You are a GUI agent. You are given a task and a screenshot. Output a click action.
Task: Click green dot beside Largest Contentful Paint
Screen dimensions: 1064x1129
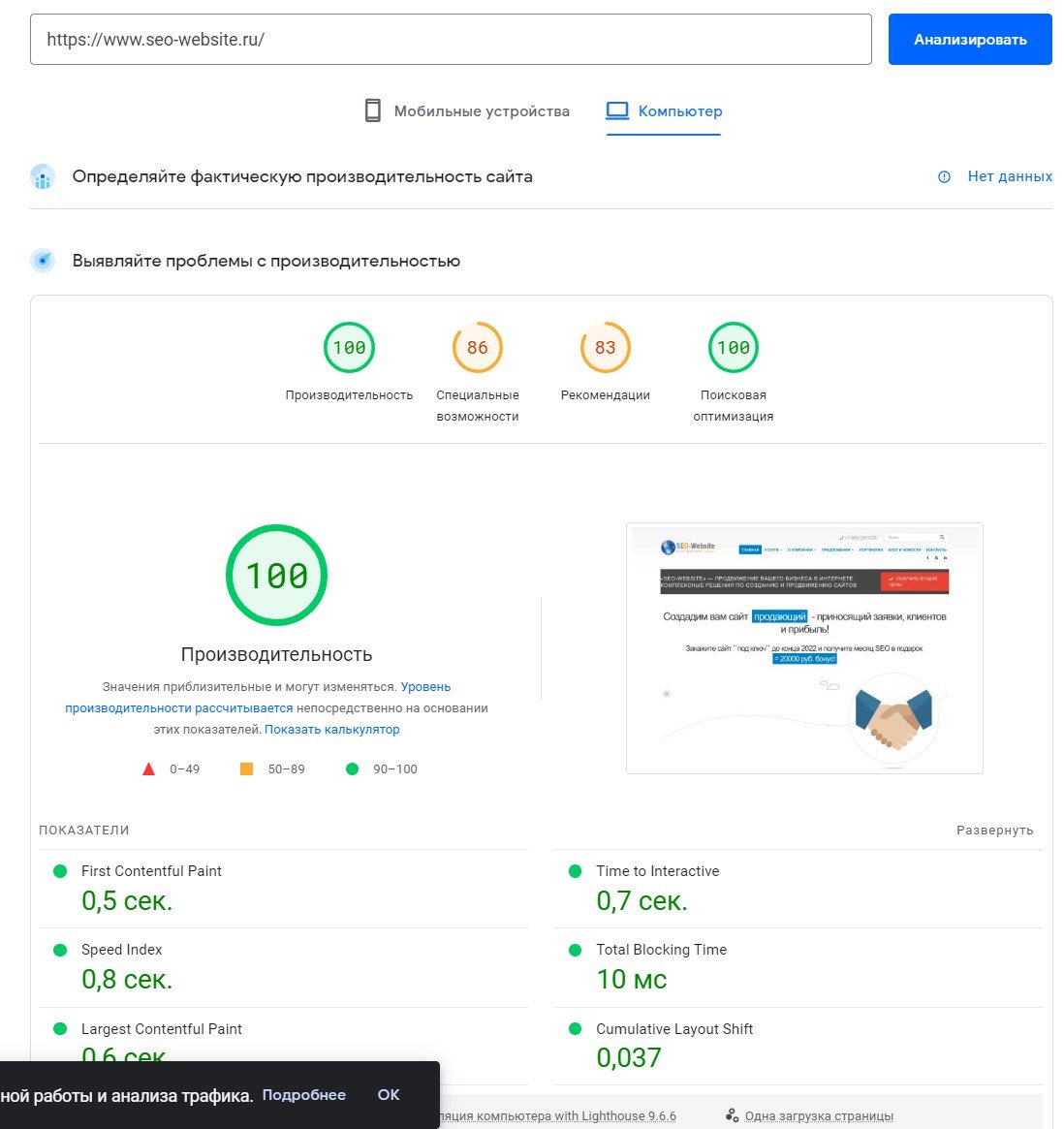(x=60, y=1029)
